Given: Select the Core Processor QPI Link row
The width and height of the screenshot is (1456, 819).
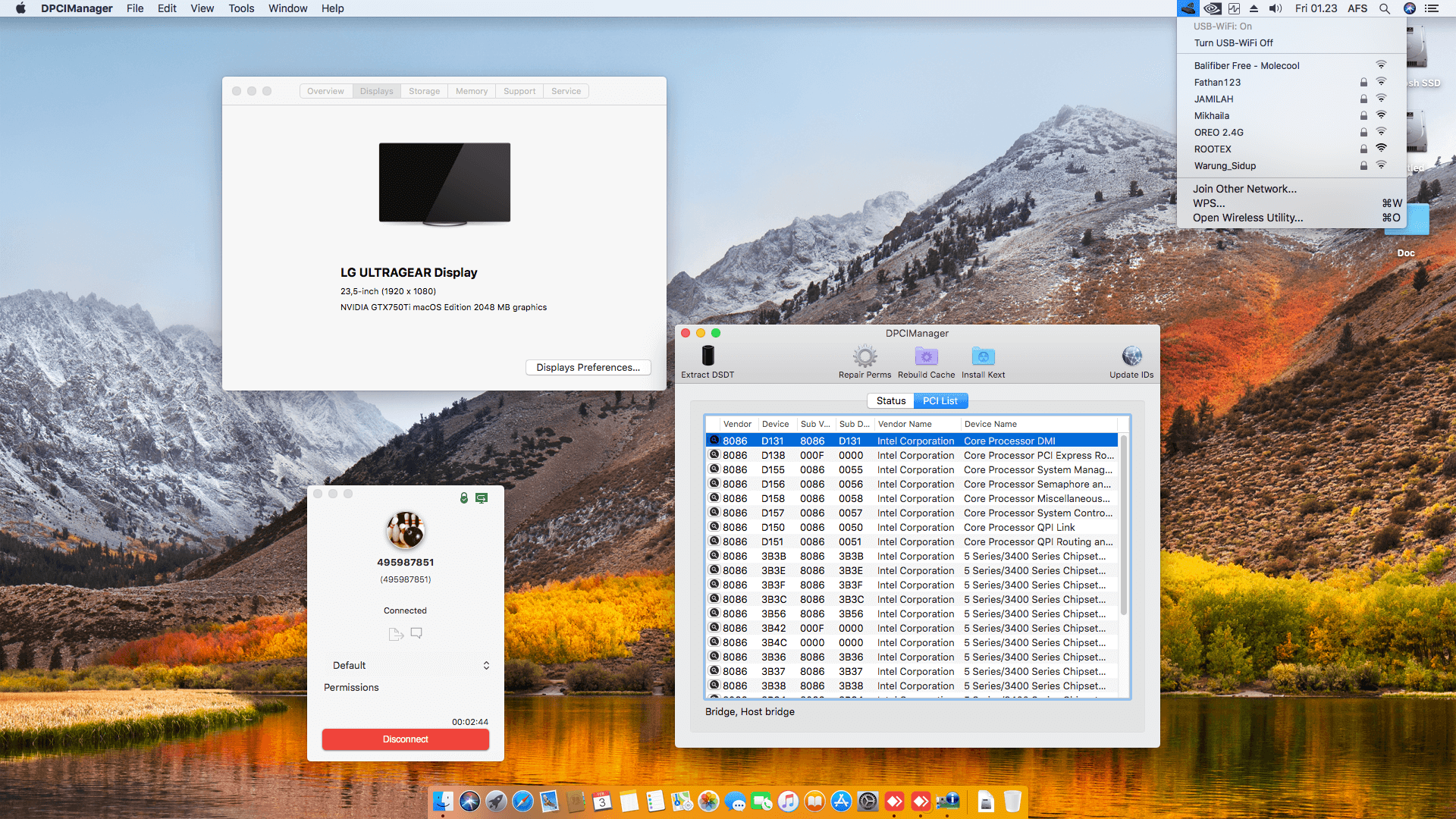Looking at the screenshot, I should 910,528.
